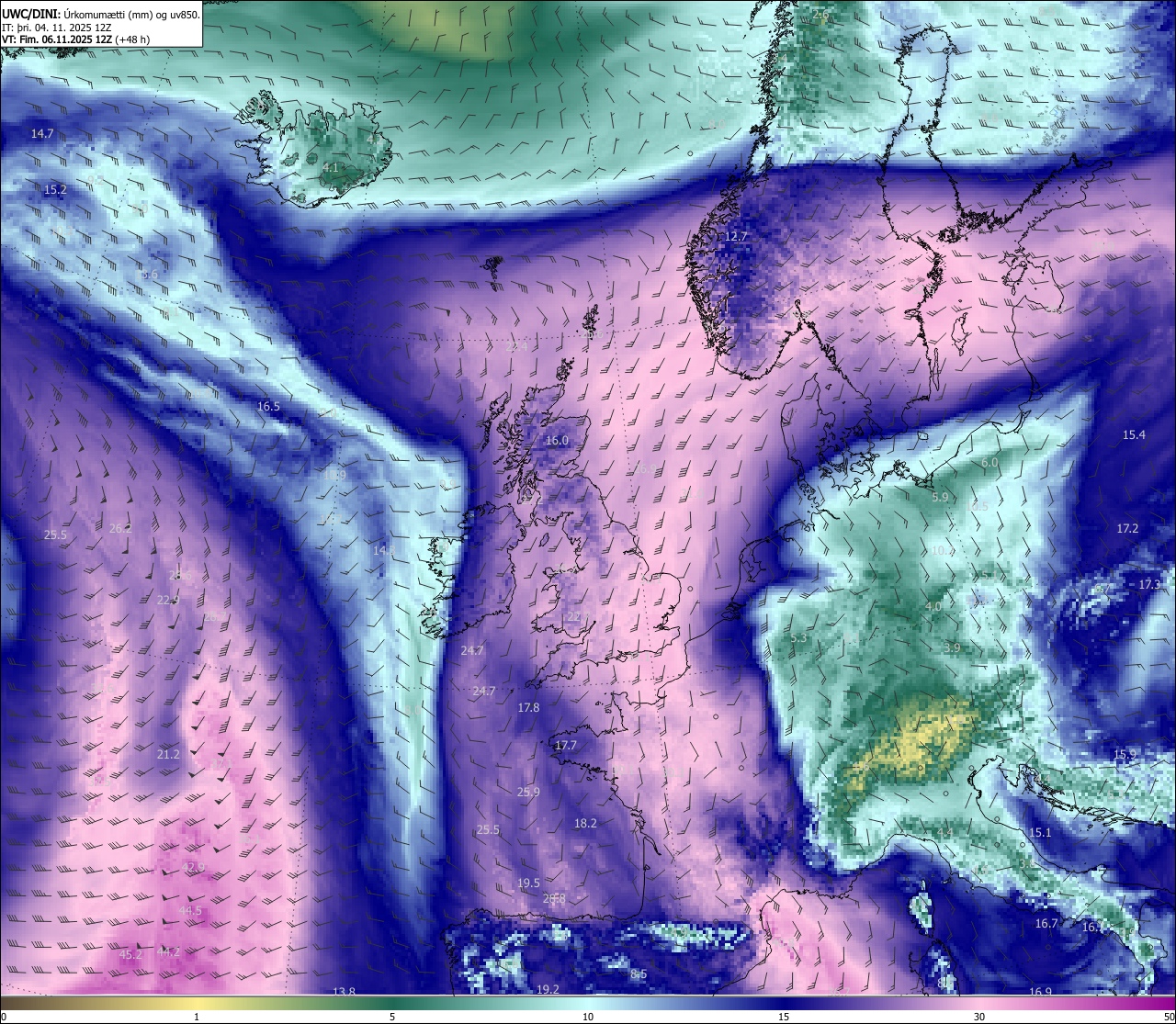The image size is (1176, 1024).
Task: Click the 22.9 value label
Action: click(x=168, y=600)
